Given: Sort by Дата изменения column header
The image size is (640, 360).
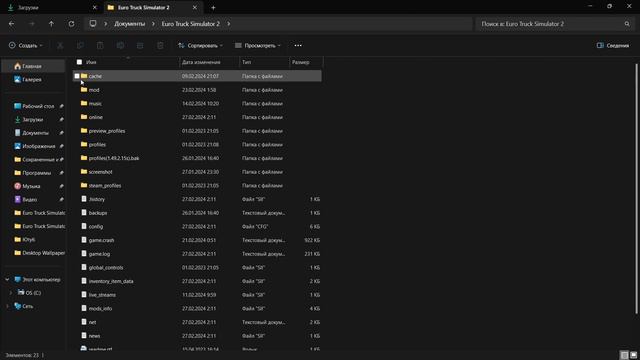Looking at the screenshot, I should point(209,62).
